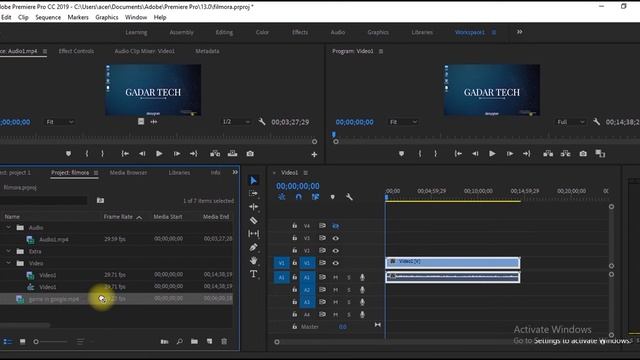Select the Track Select Forward tool
640x360 pixels.
coord(253,193)
